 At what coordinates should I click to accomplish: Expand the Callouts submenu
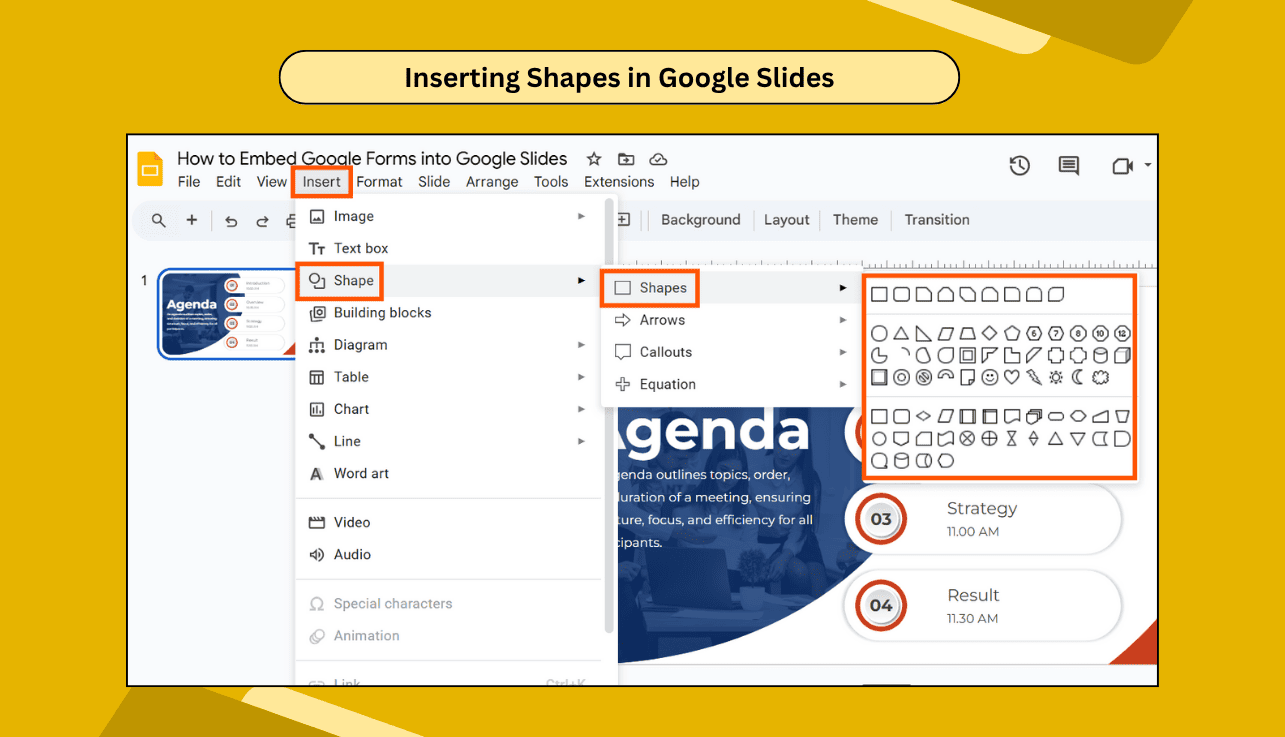pos(664,352)
